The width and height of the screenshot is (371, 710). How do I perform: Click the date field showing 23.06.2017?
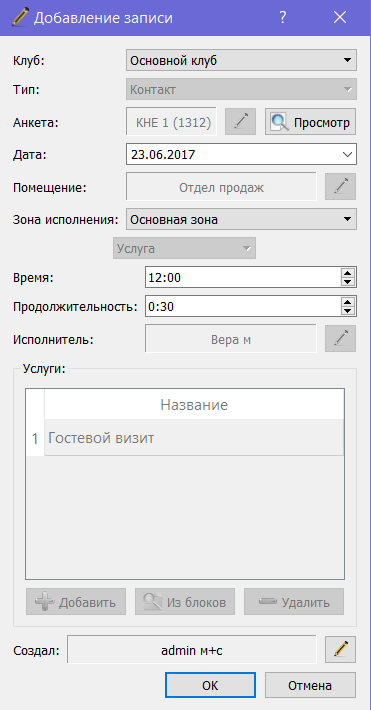(241, 154)
